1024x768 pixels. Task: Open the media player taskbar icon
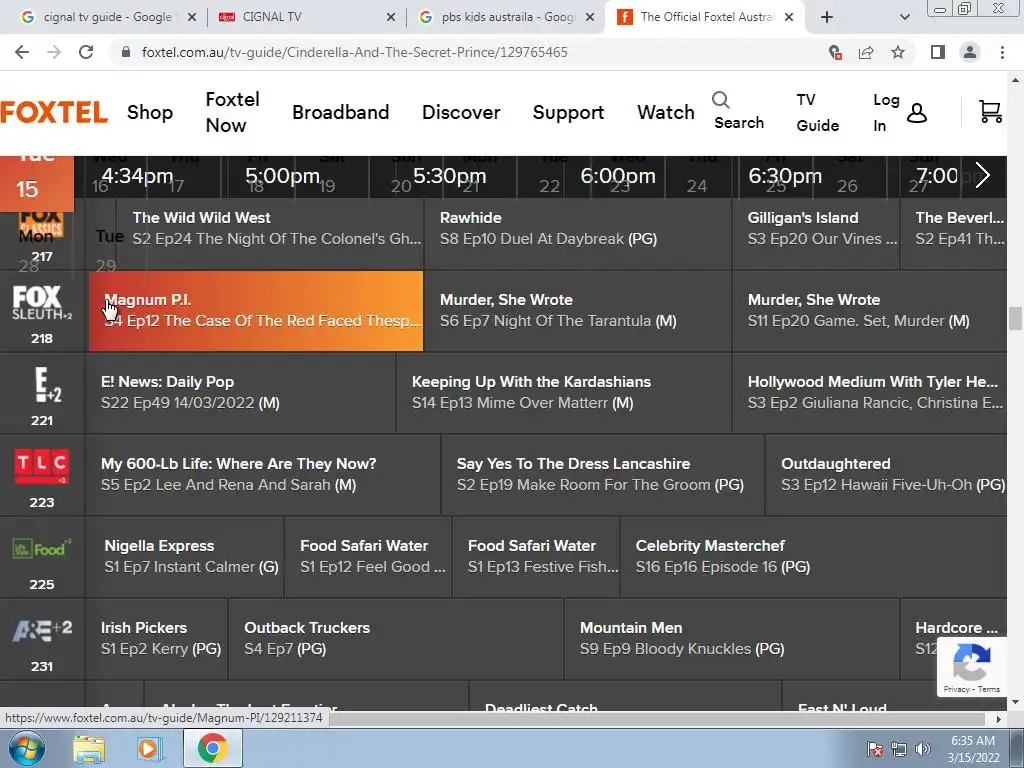click(x=150, y=749)
